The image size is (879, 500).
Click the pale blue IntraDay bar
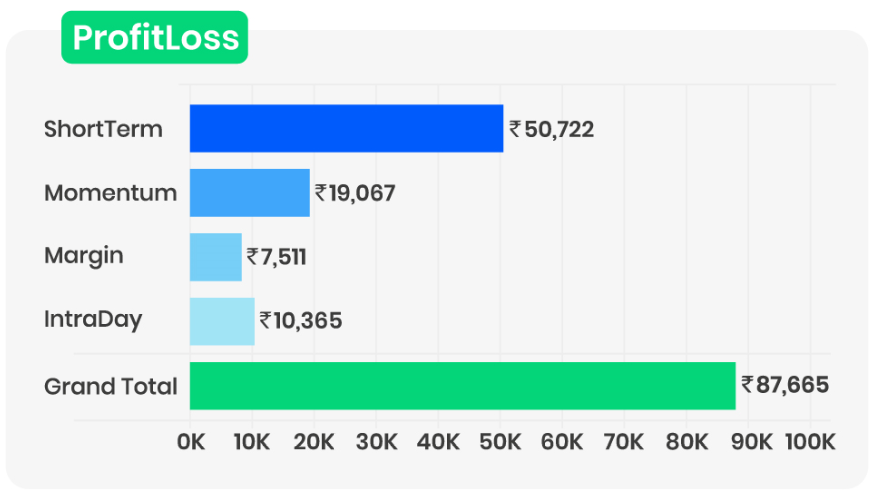tap(222, 321)
